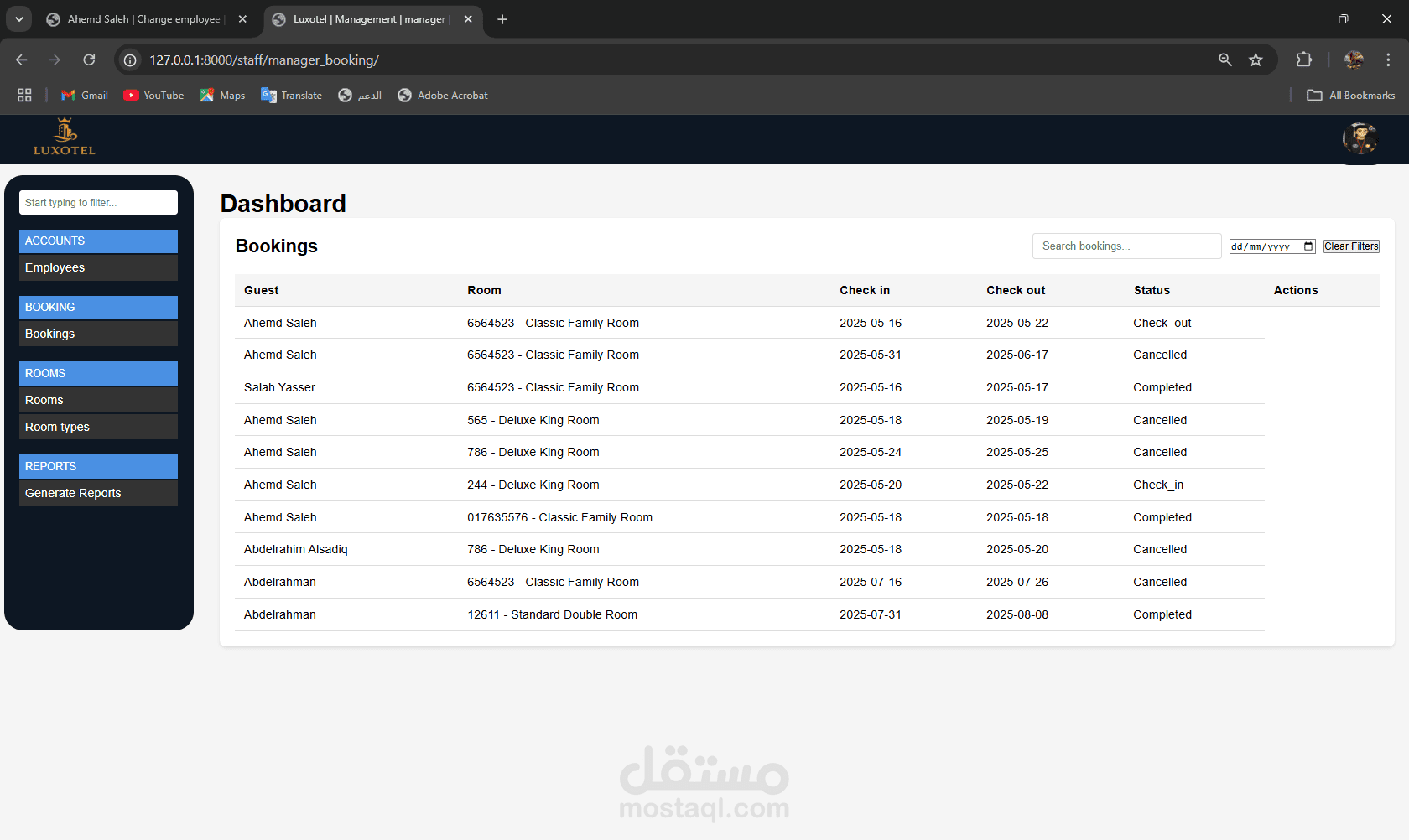The width and height of the screenshot is (1409, 840).
Task: Click the 244 - Deluxe King Room cell
Action: coord(533,485)
